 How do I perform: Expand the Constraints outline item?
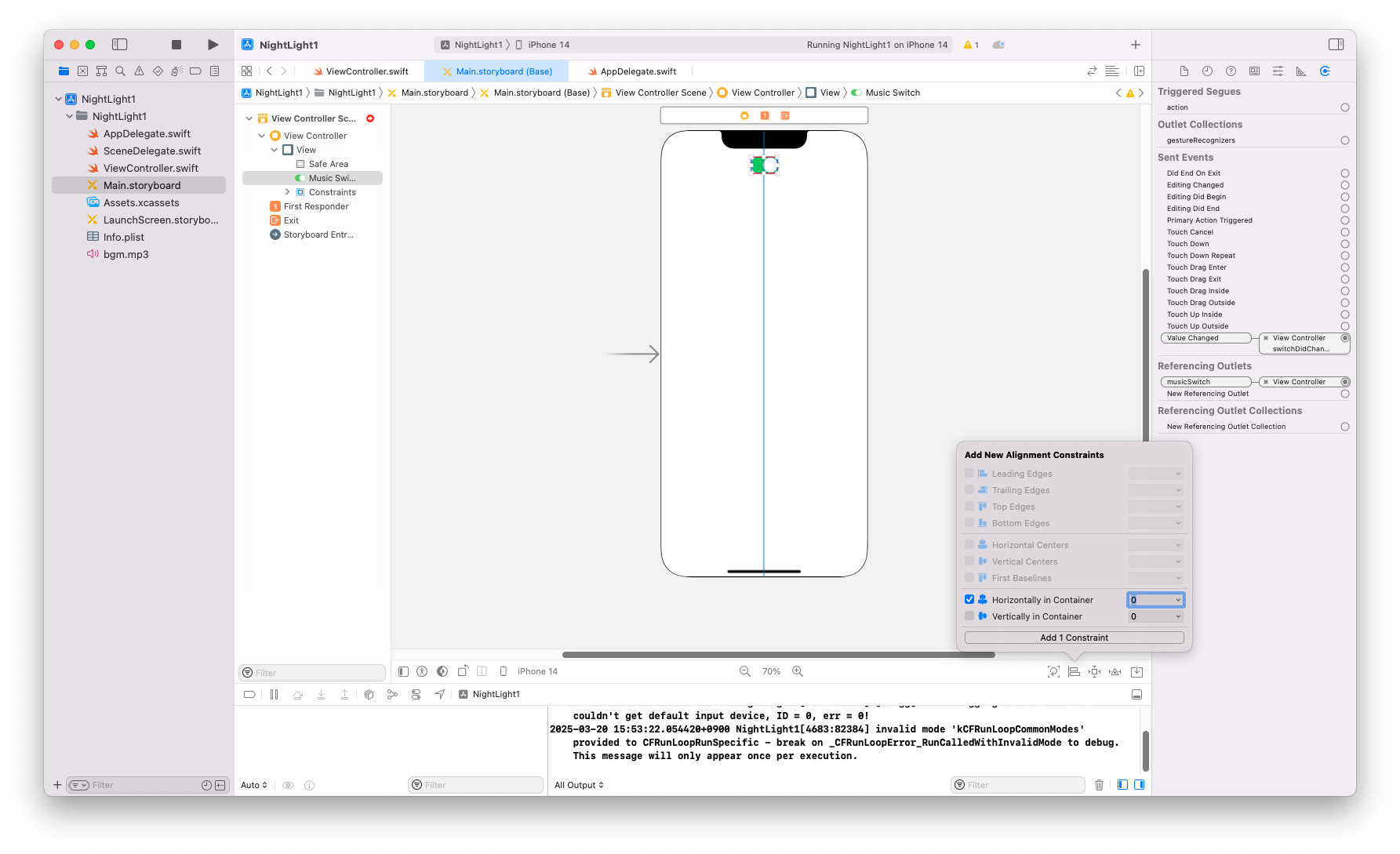pyautogui.click(x=287, y=192)
